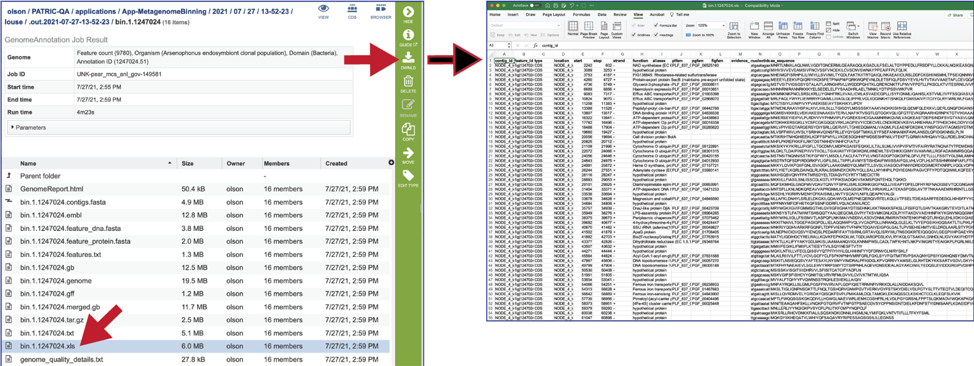Select GenomeReport.html file row

coord(198,188)
